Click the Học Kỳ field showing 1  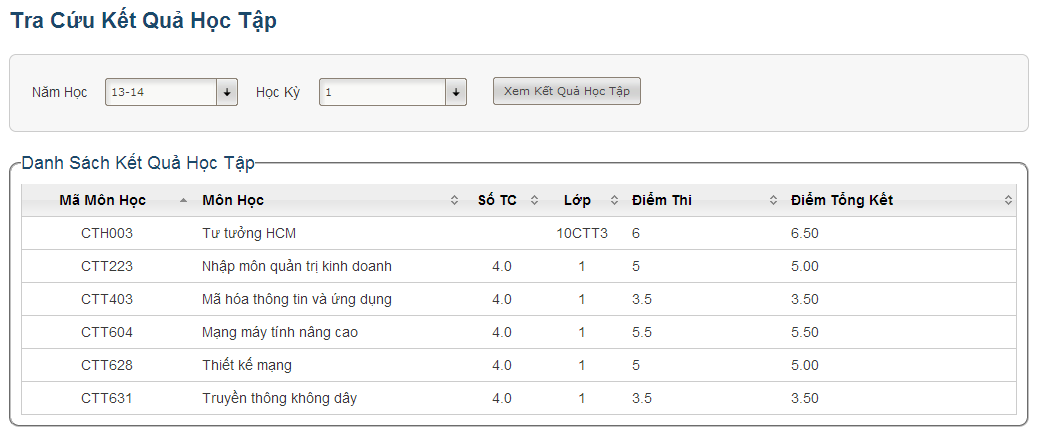point(383,93)
